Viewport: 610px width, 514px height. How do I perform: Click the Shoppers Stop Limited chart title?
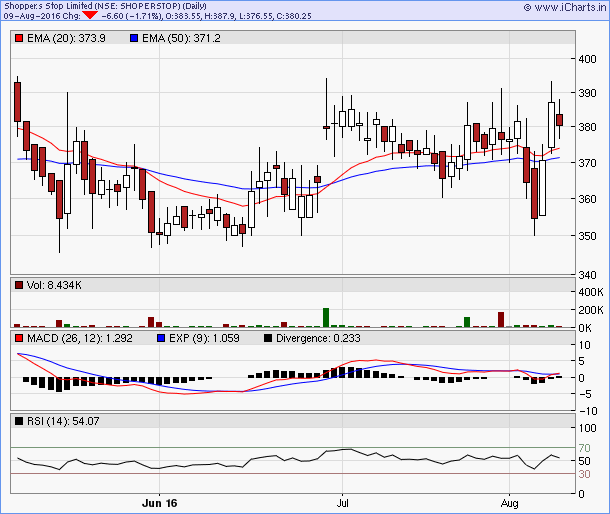[105, 6]
